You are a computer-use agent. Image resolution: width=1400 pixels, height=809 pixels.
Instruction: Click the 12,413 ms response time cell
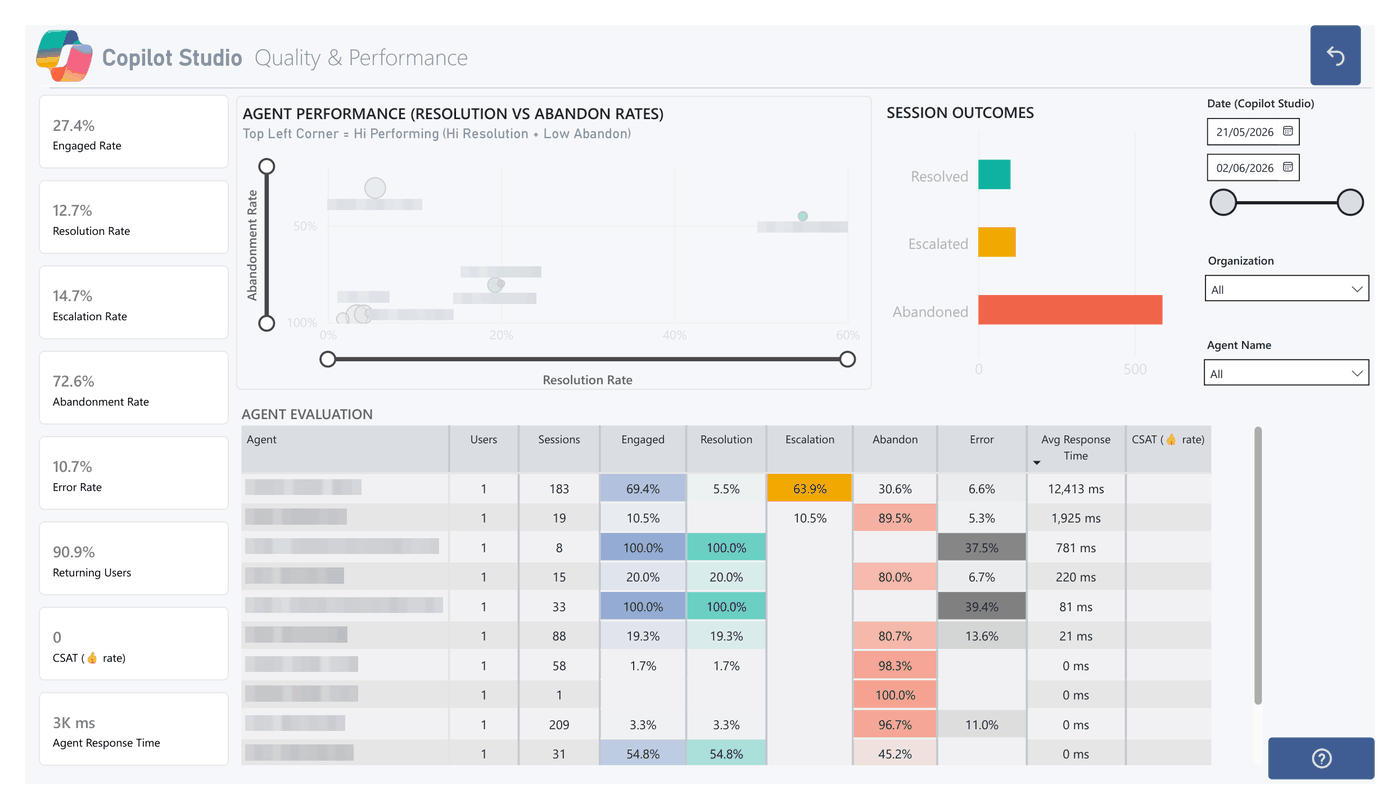[x=1076, y=488]
